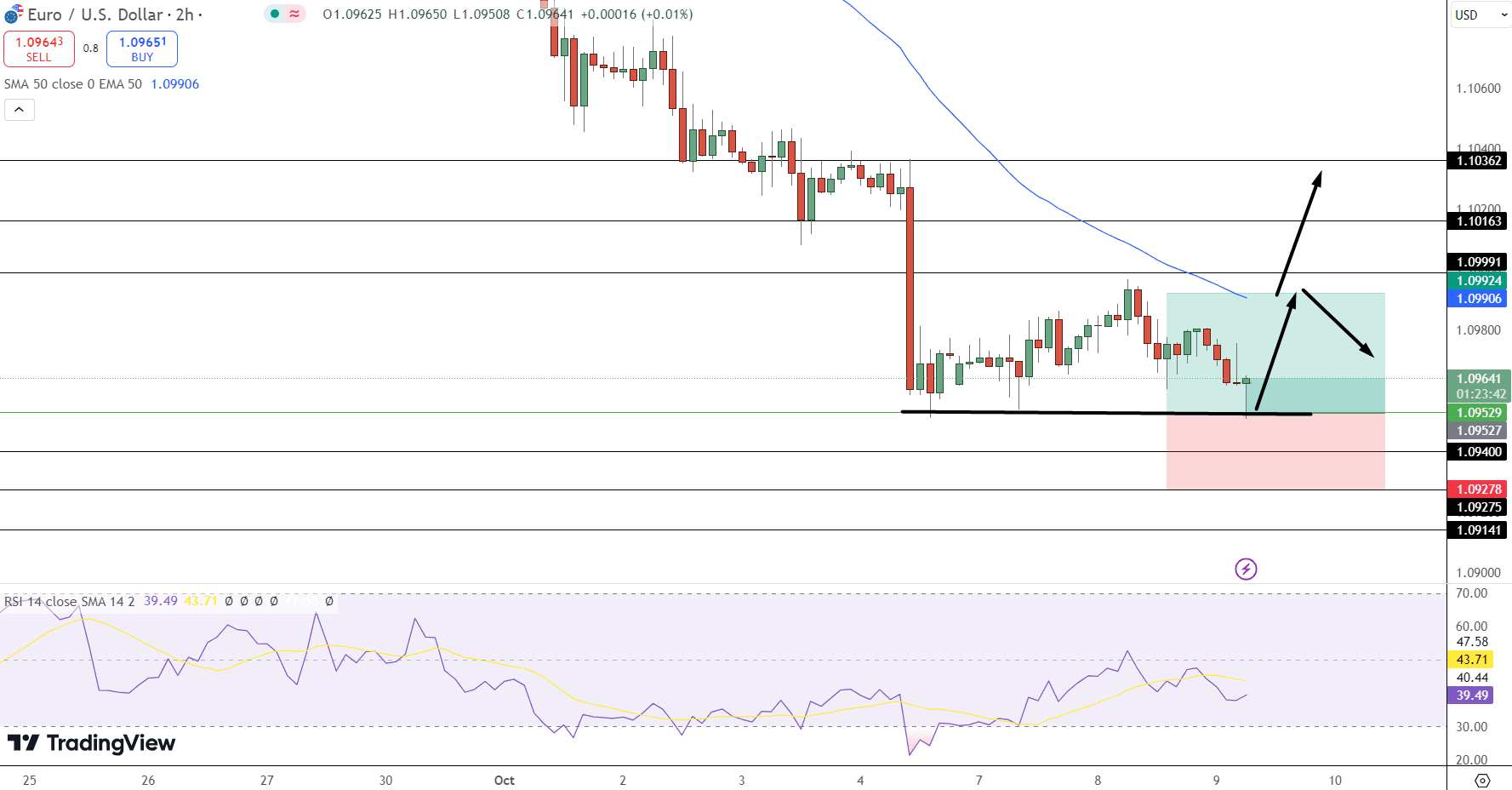
Task: Click the 1.10163 price label
Action: pos(1478,221)
